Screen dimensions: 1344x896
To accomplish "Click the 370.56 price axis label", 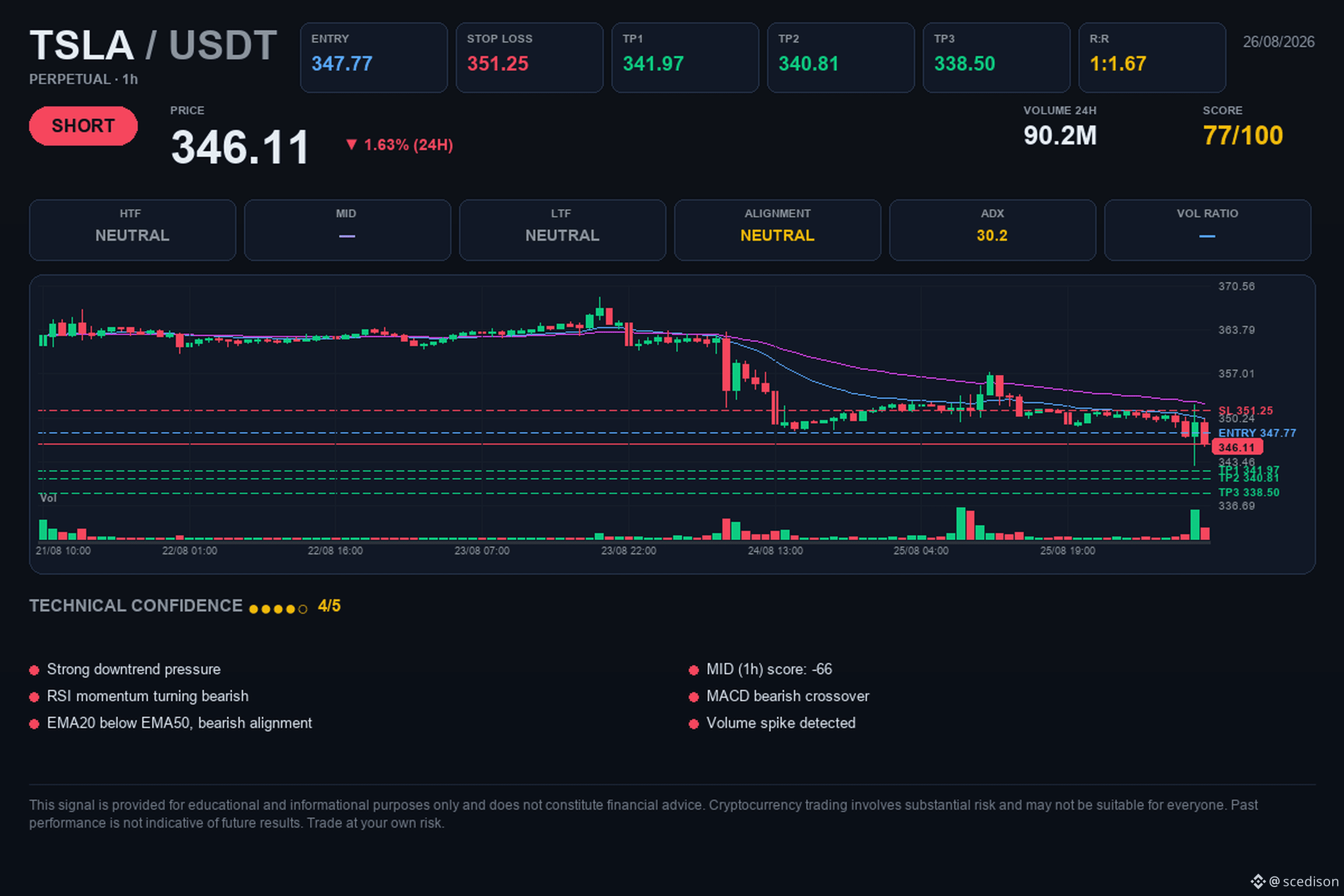I will click(x=1236, y=286).
